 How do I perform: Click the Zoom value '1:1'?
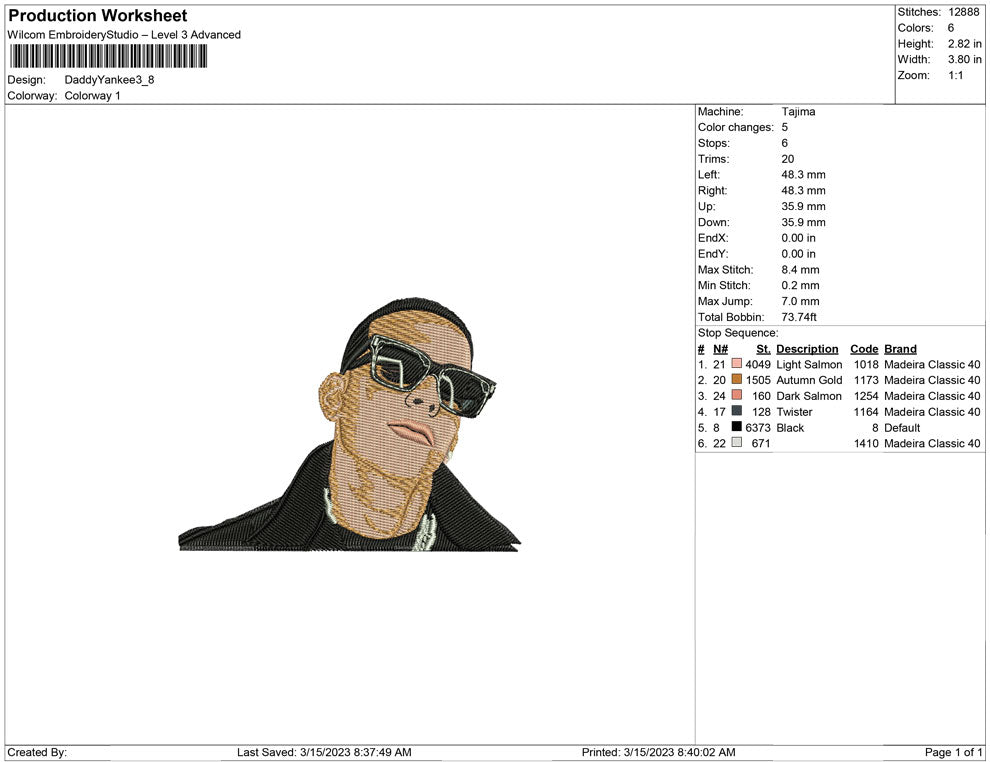pyautogui.click(x=955, y=75)
